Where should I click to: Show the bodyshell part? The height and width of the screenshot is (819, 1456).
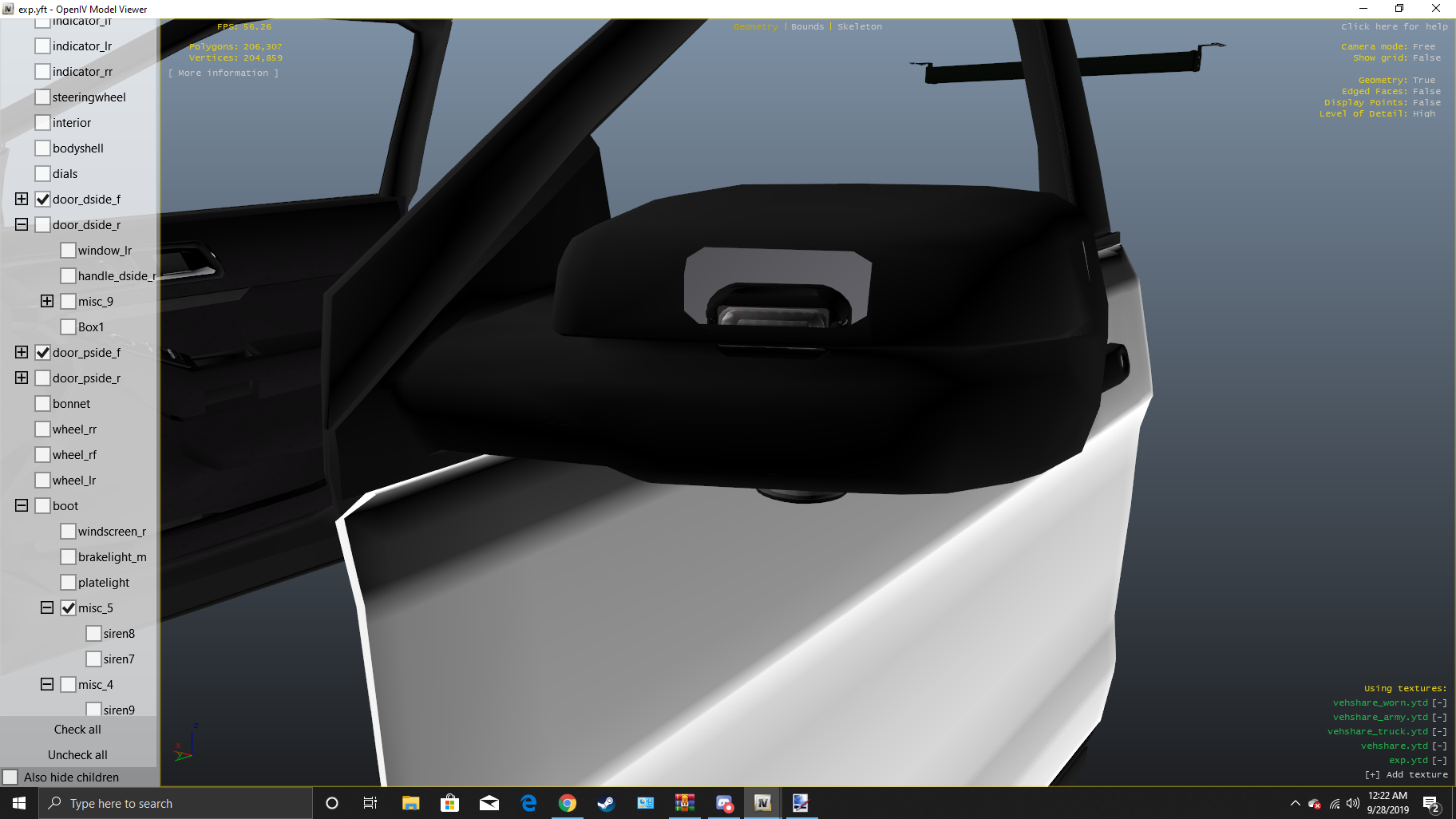click(43, 148)
